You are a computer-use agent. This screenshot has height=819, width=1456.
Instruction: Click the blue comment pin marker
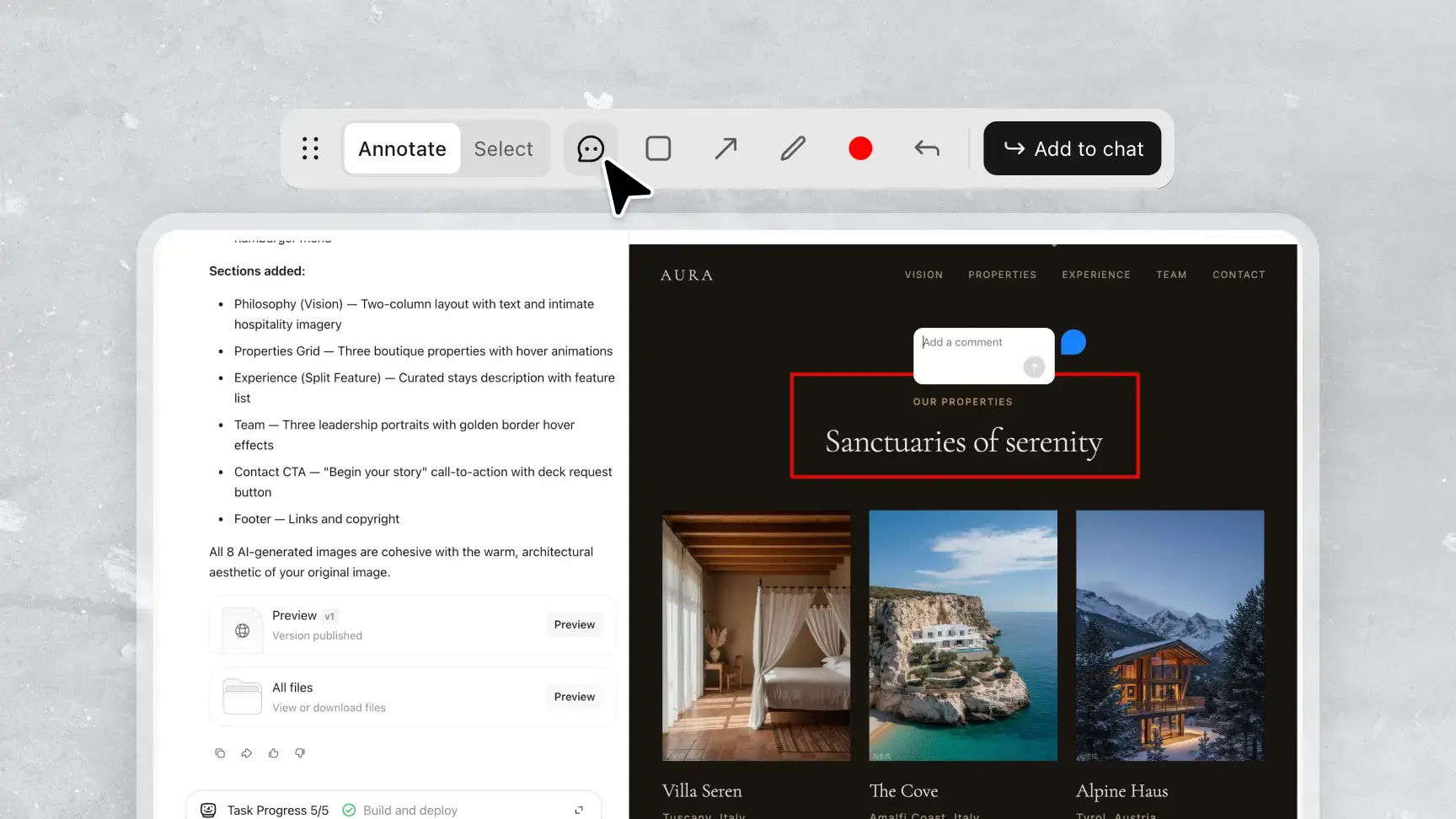(x=1073, y=342)
